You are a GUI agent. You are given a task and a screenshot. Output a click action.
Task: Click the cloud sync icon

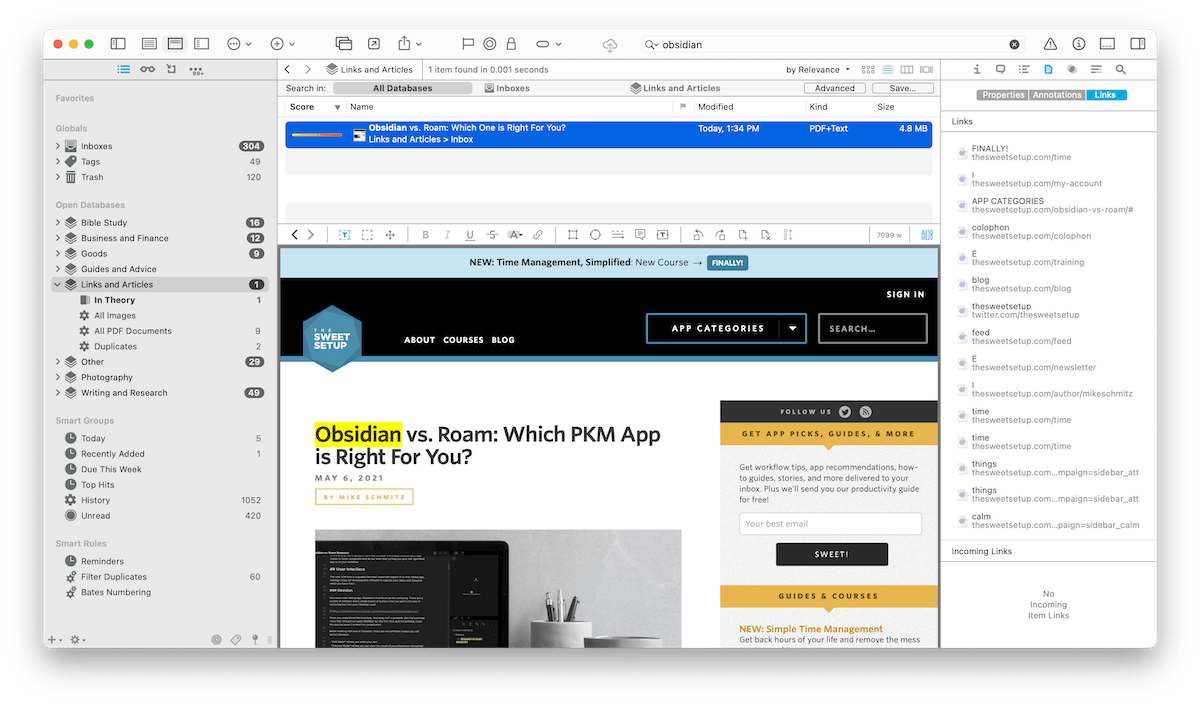(610, 45)
